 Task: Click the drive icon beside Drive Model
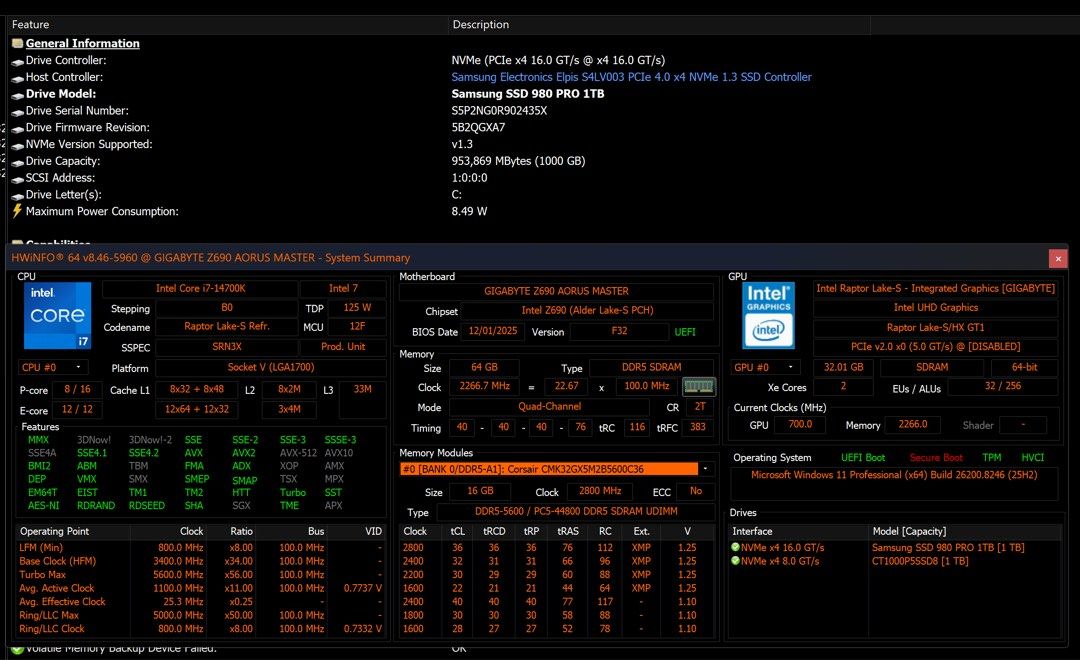coord(18,95)
